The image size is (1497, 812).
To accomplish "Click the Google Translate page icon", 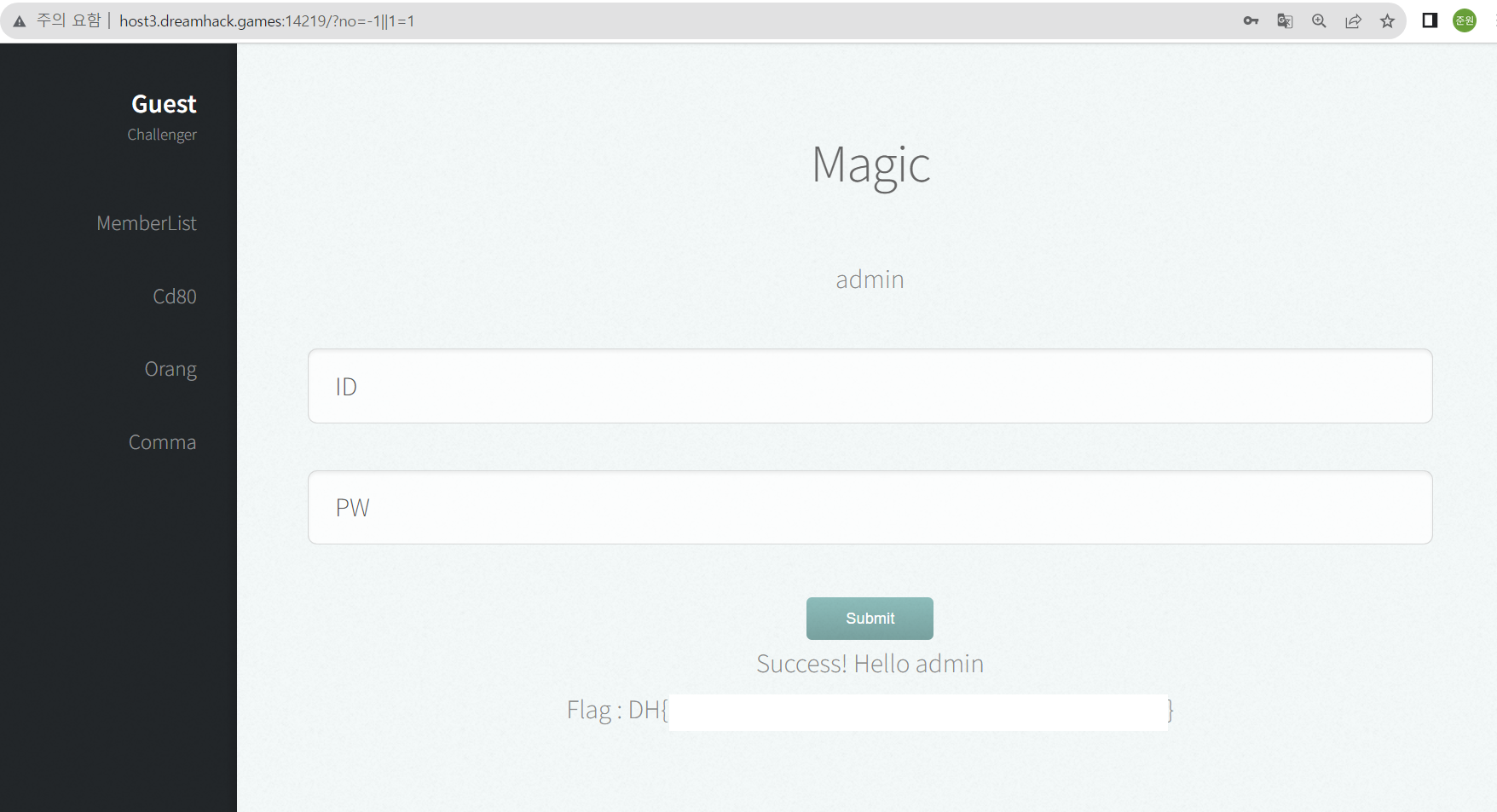I will point(1285,21).
